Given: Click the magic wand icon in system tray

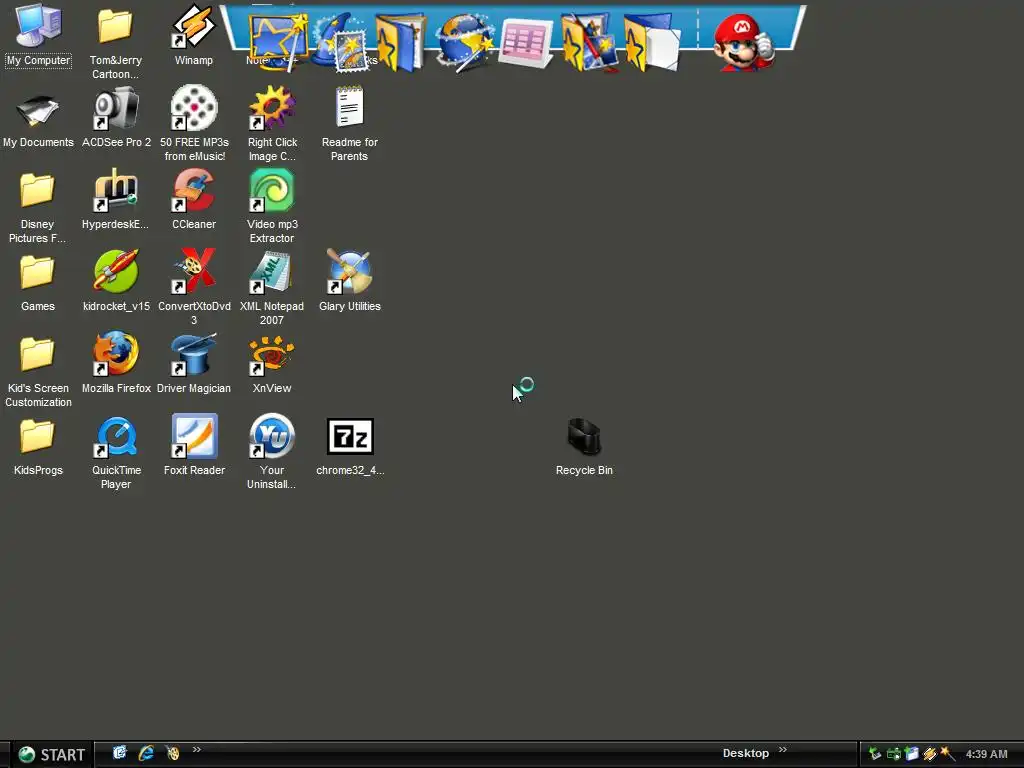Looking at the screenshot, I should pos(948,754).
